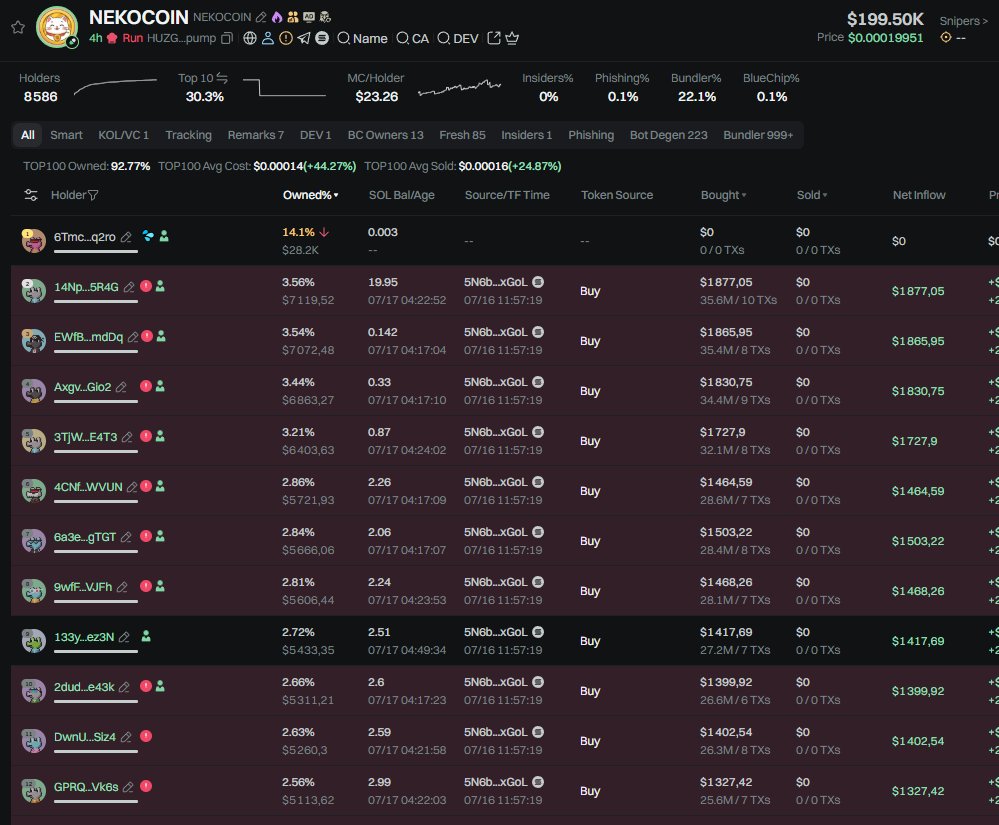
Task: Sort by Sold column
Action: coord(812,195)
